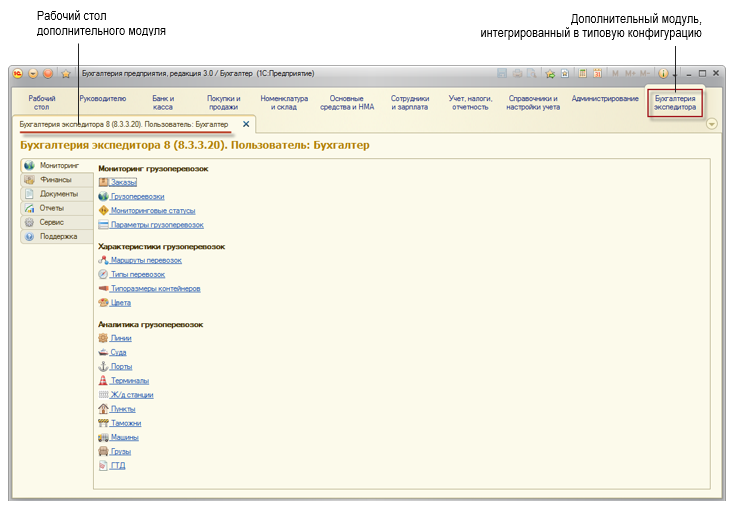Click the anchor icon beside Порты

pos(103,366)
